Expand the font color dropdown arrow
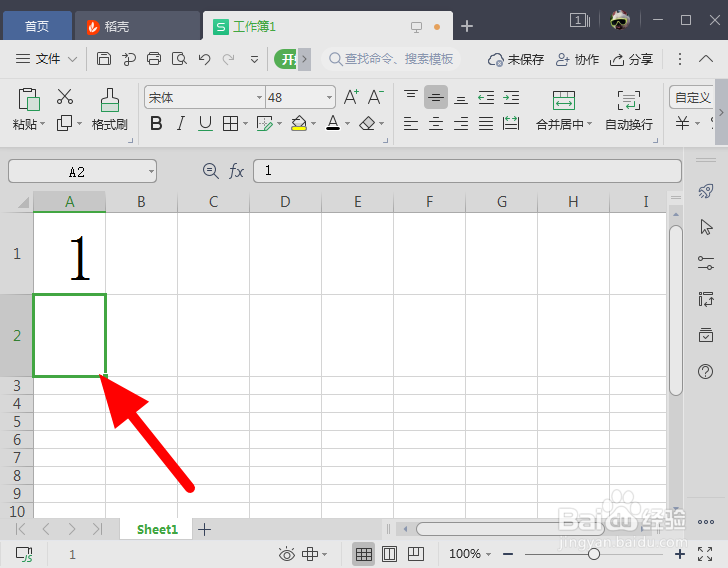The image size is (728, 568). point(347,124)
